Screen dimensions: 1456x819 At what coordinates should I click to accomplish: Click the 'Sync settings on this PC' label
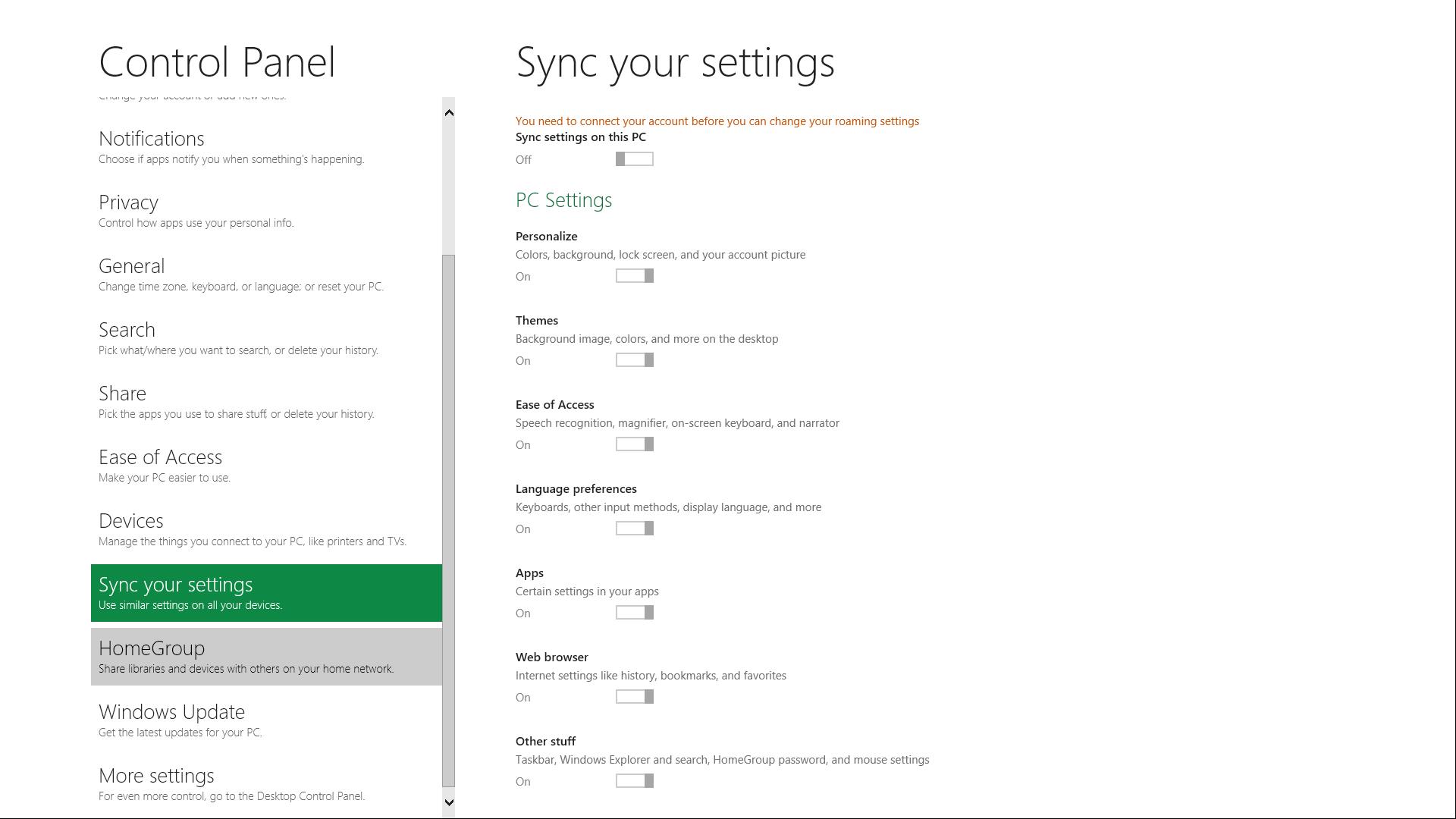pyautogui.click(x=581, y=137)
